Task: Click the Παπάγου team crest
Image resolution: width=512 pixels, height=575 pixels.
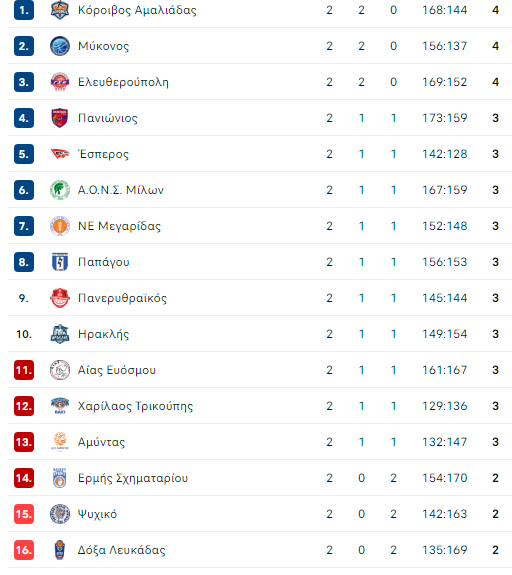Action: (60, 262)
